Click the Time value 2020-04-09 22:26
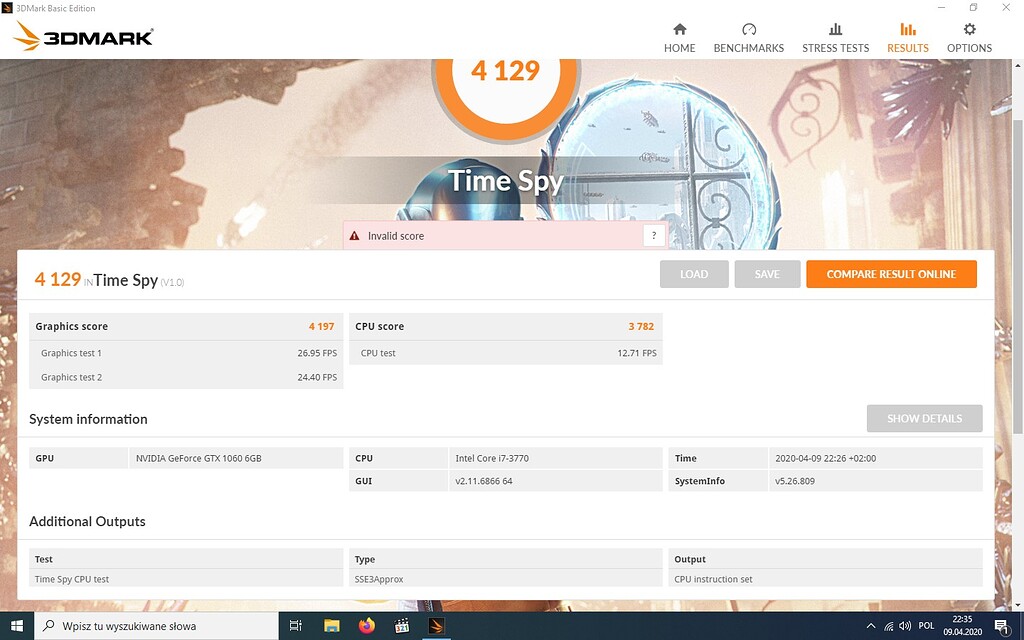 (825, 458)
